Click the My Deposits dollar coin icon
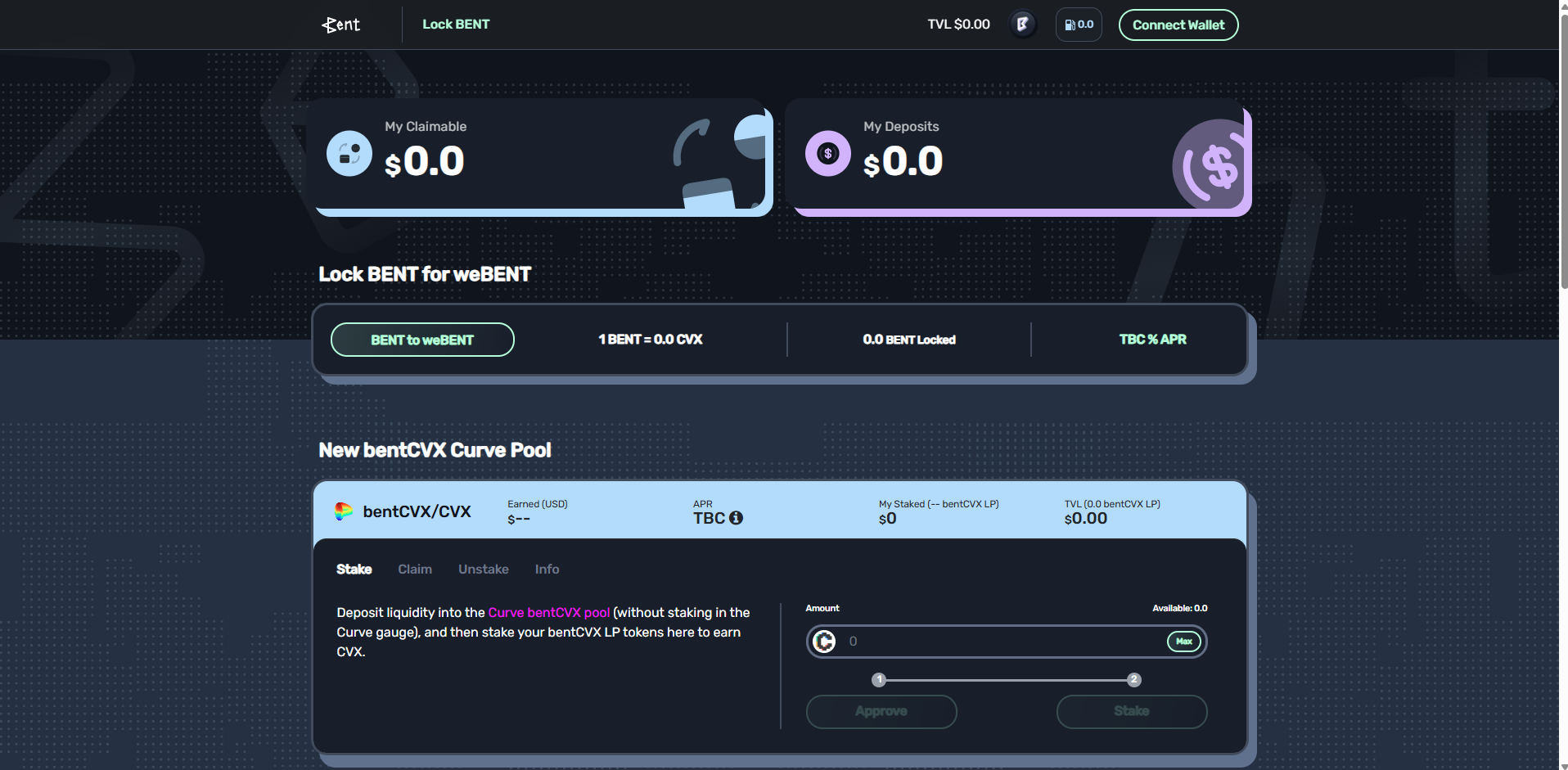Image resolution: width=1568 pixels, height=770 pixels. [x=828, y=154]
